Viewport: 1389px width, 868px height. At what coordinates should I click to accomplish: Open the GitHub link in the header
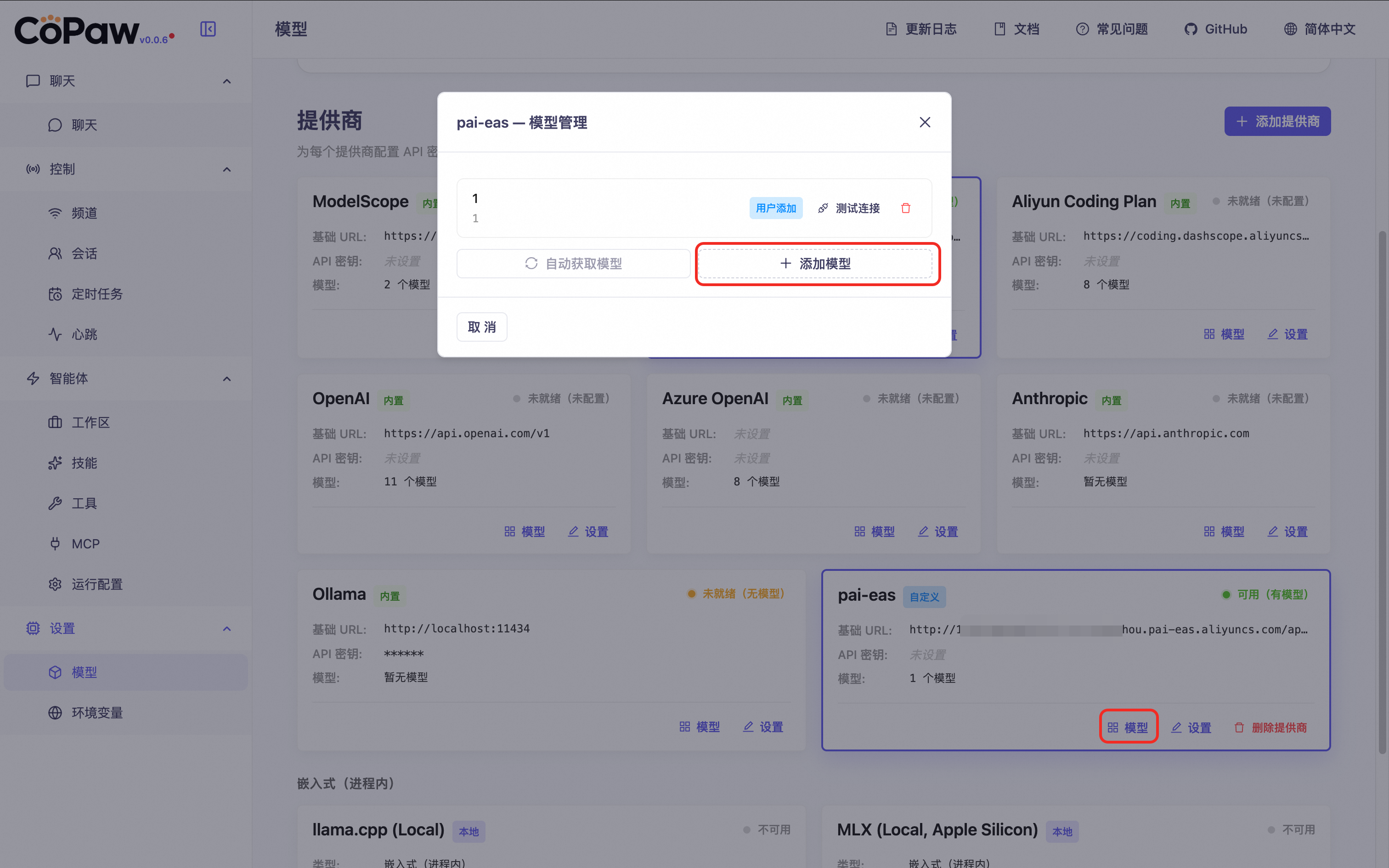point(1216,28)
